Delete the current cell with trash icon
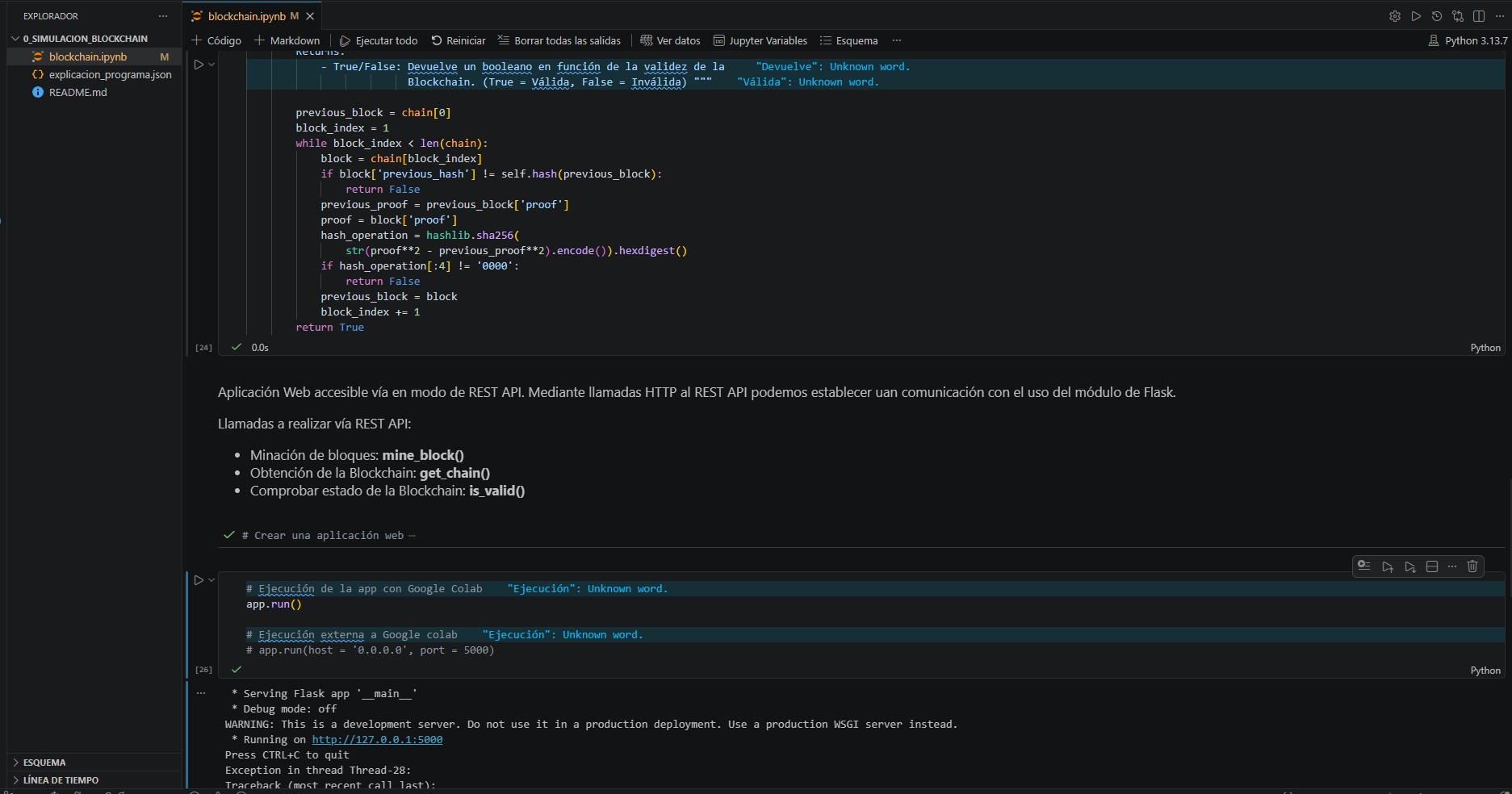 (x=1472, y=566)
